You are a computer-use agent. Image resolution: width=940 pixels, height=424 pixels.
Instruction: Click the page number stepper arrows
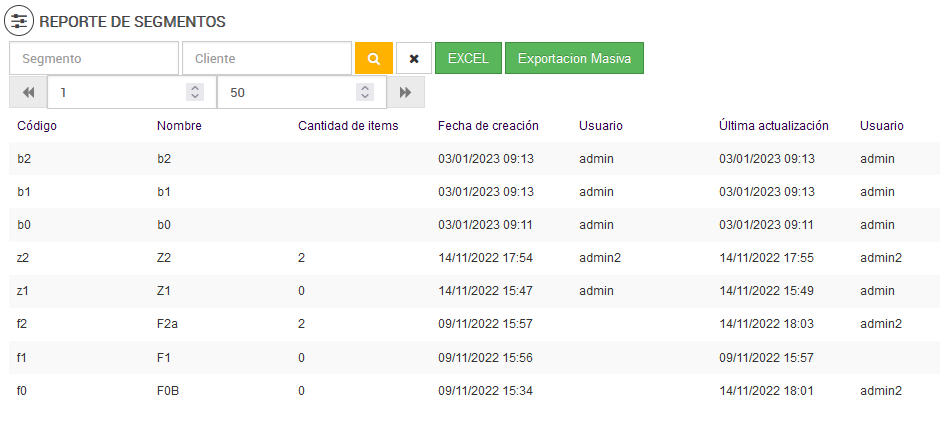195,92
